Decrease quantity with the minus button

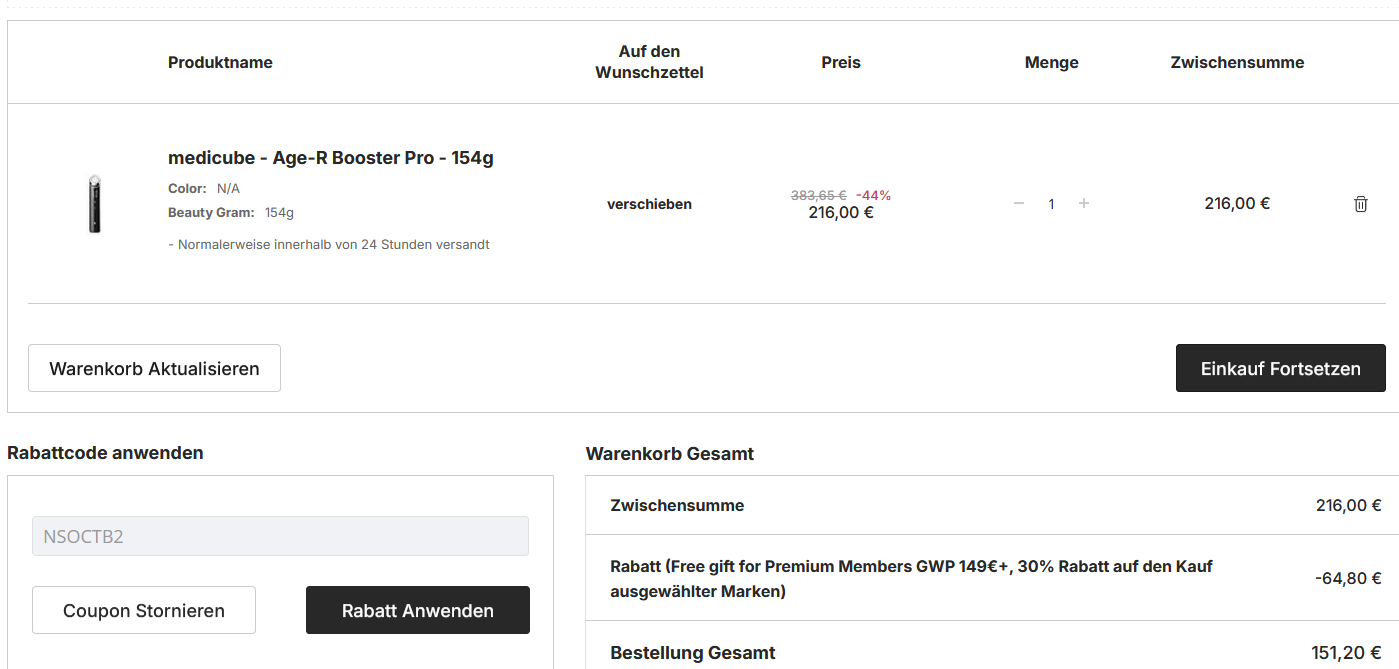pos(1019,204)
